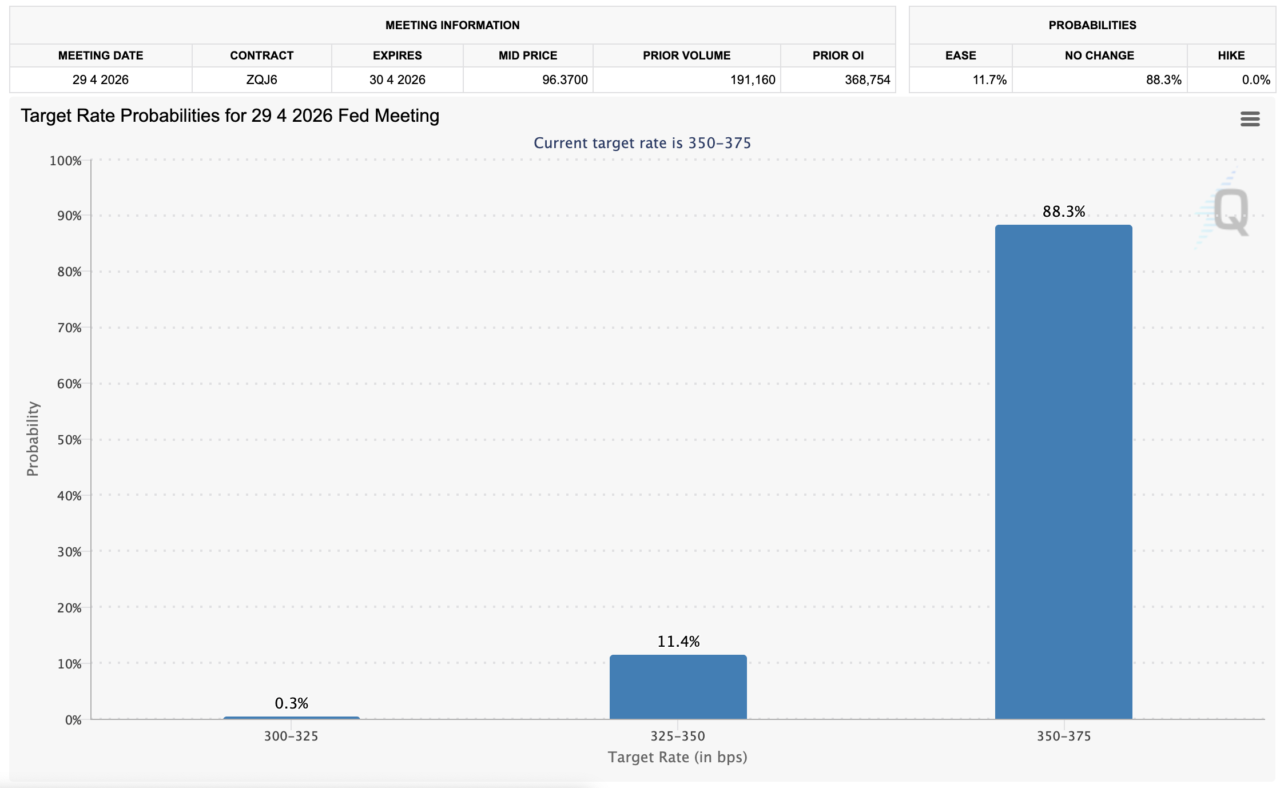The image size is (1280, 788).
Task: Click the tiny 300–325 probability bar
Action: 292,717
